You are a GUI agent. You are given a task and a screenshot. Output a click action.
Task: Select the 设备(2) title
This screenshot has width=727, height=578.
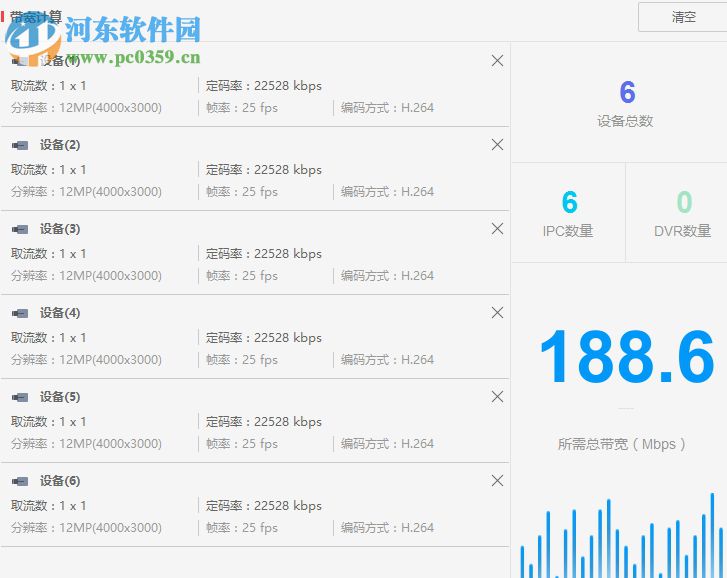pyautogui.click(x=60, y=145)
